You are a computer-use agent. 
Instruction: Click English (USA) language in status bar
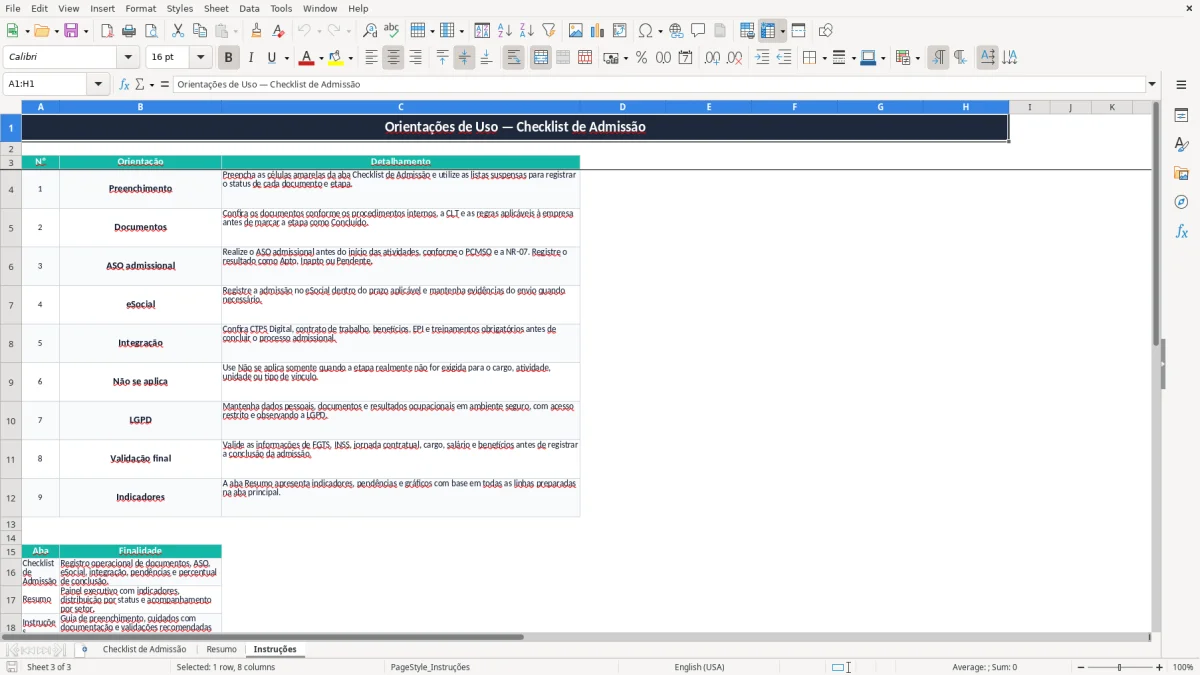click(699, 667)
